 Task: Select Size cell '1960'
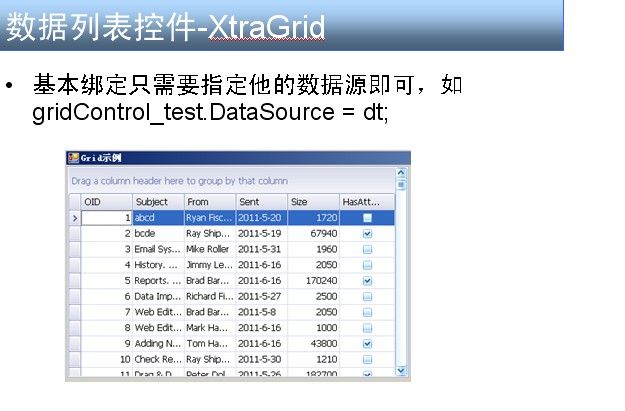point(313,249)
